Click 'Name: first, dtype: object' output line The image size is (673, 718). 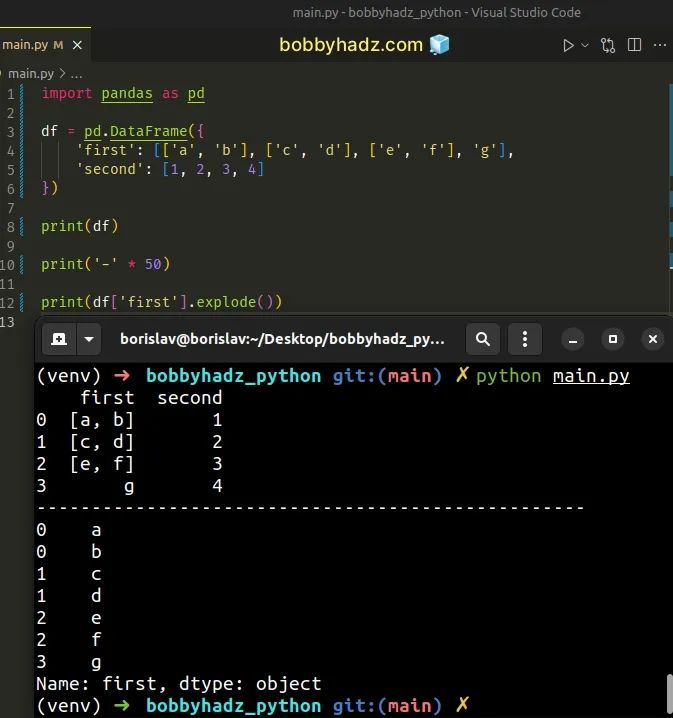[179, 684]
